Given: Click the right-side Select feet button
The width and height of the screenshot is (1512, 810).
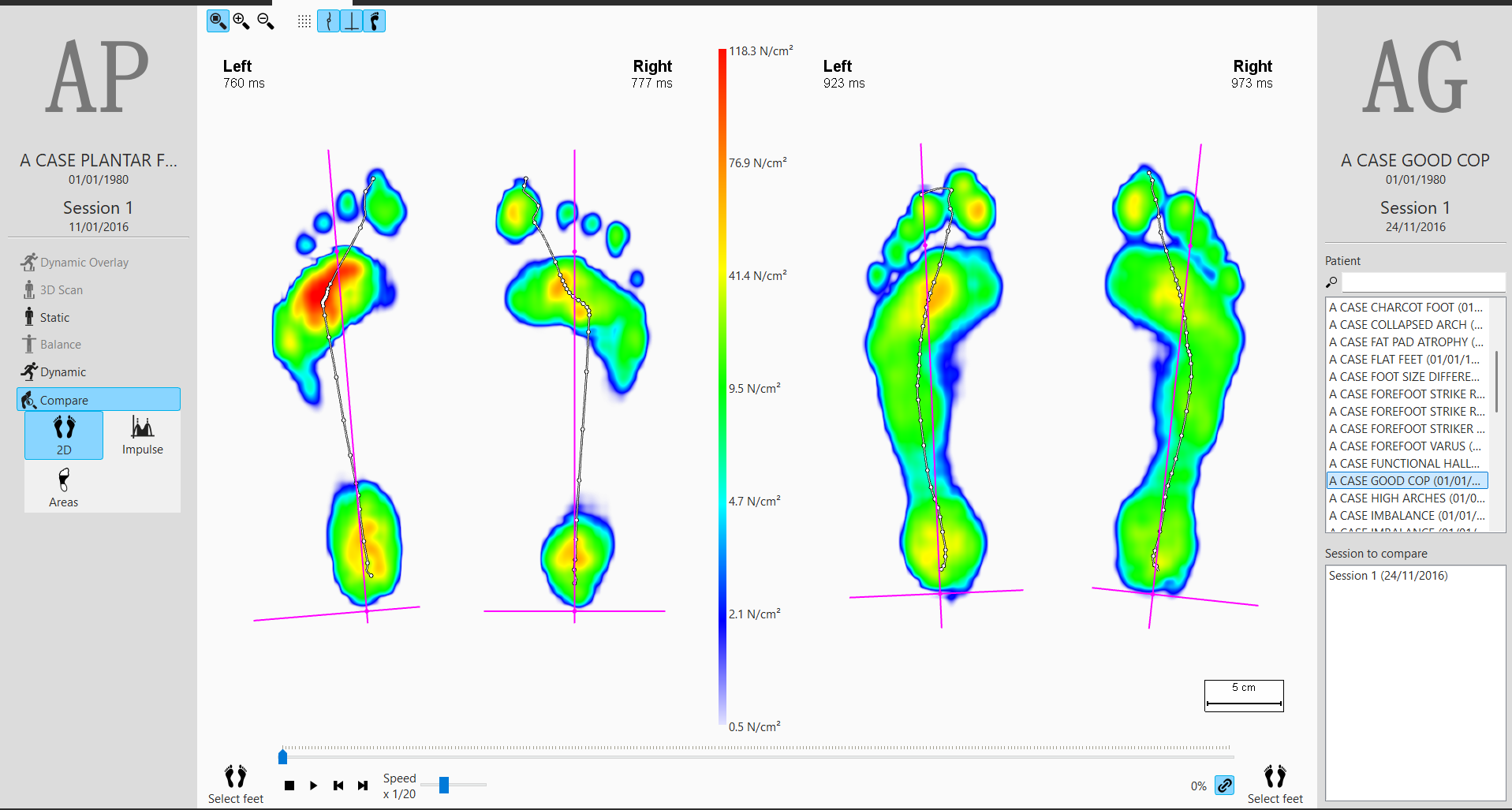Looking at the screenshot, I should [1275, 785].
